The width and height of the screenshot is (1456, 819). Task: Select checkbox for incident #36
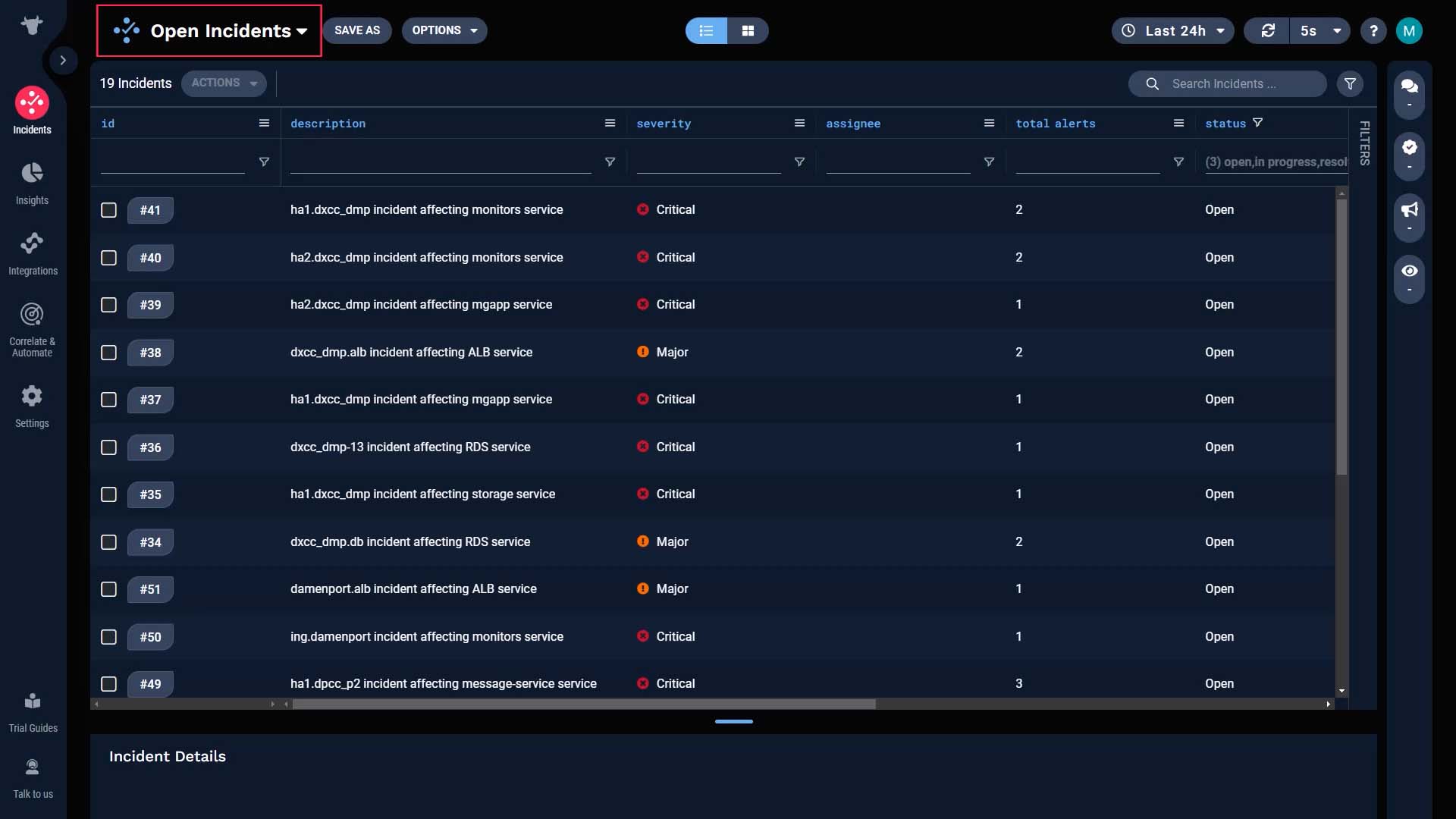point(108,447)
